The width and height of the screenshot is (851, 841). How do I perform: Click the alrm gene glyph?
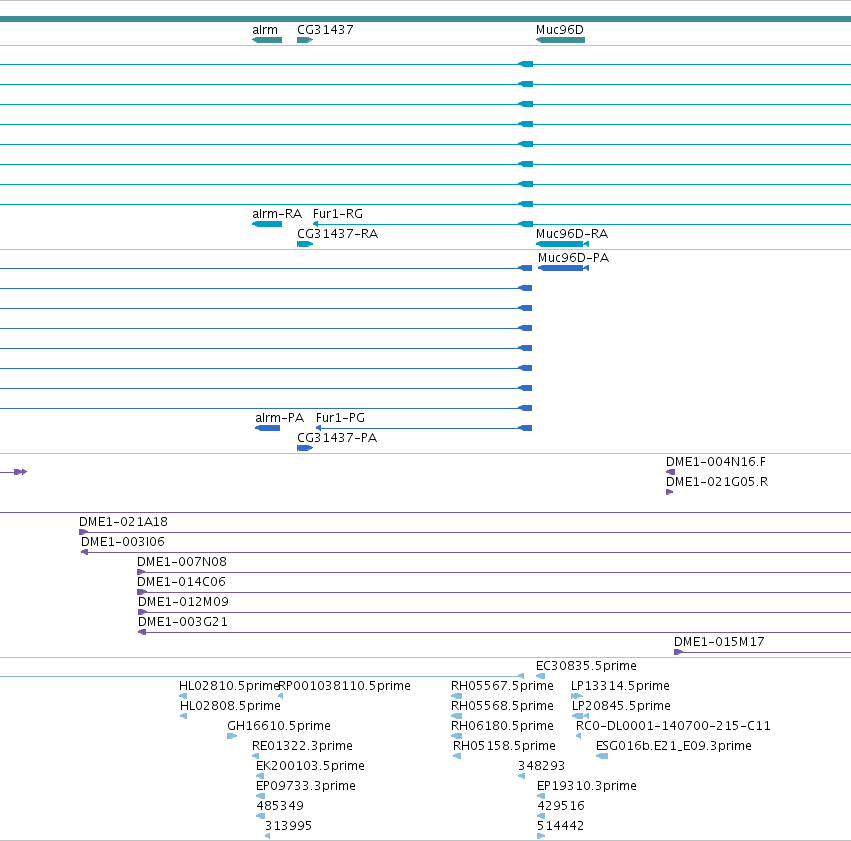267,40
